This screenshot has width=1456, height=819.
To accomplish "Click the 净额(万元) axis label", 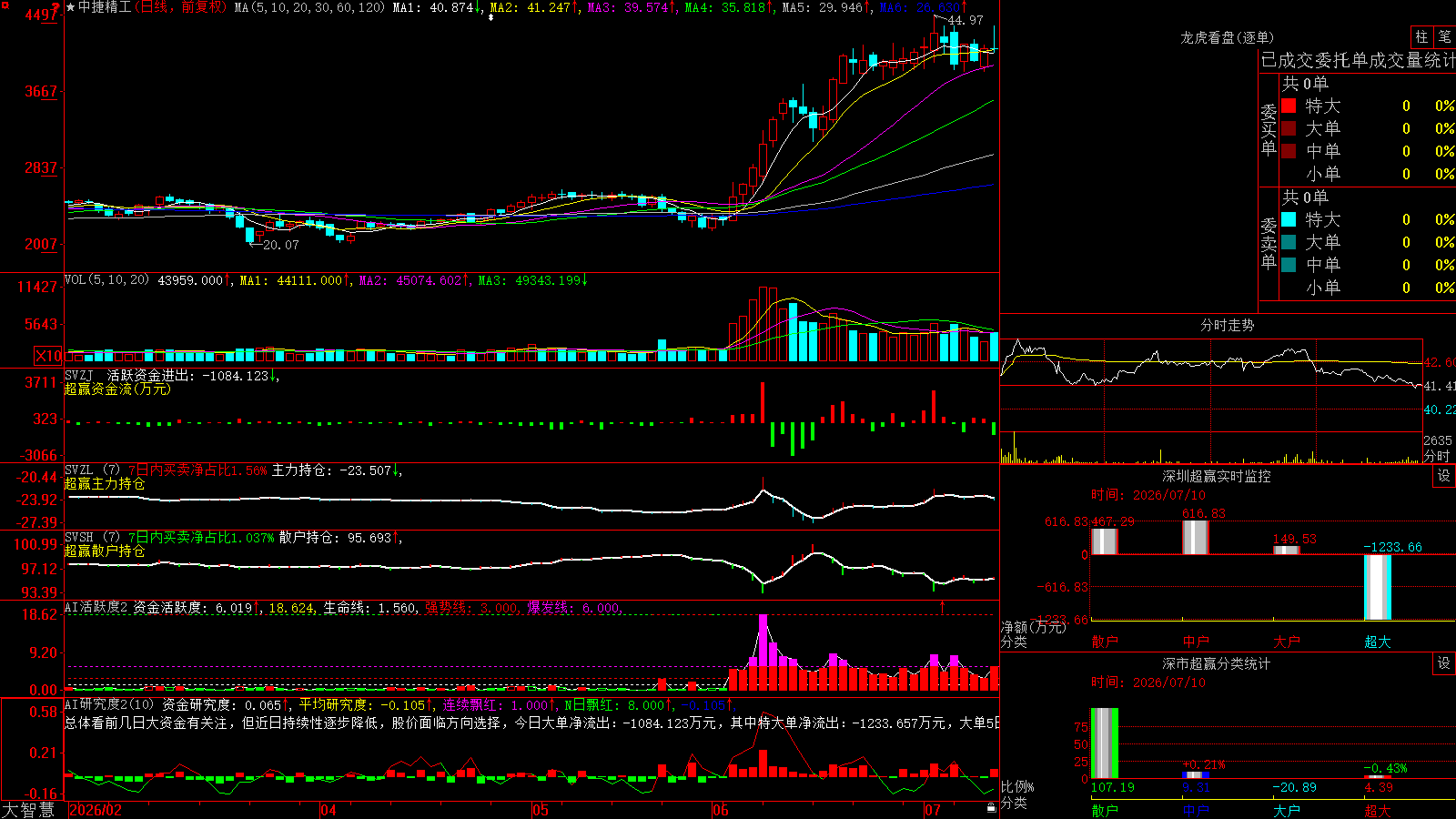I will click(x=1033, y=627).
